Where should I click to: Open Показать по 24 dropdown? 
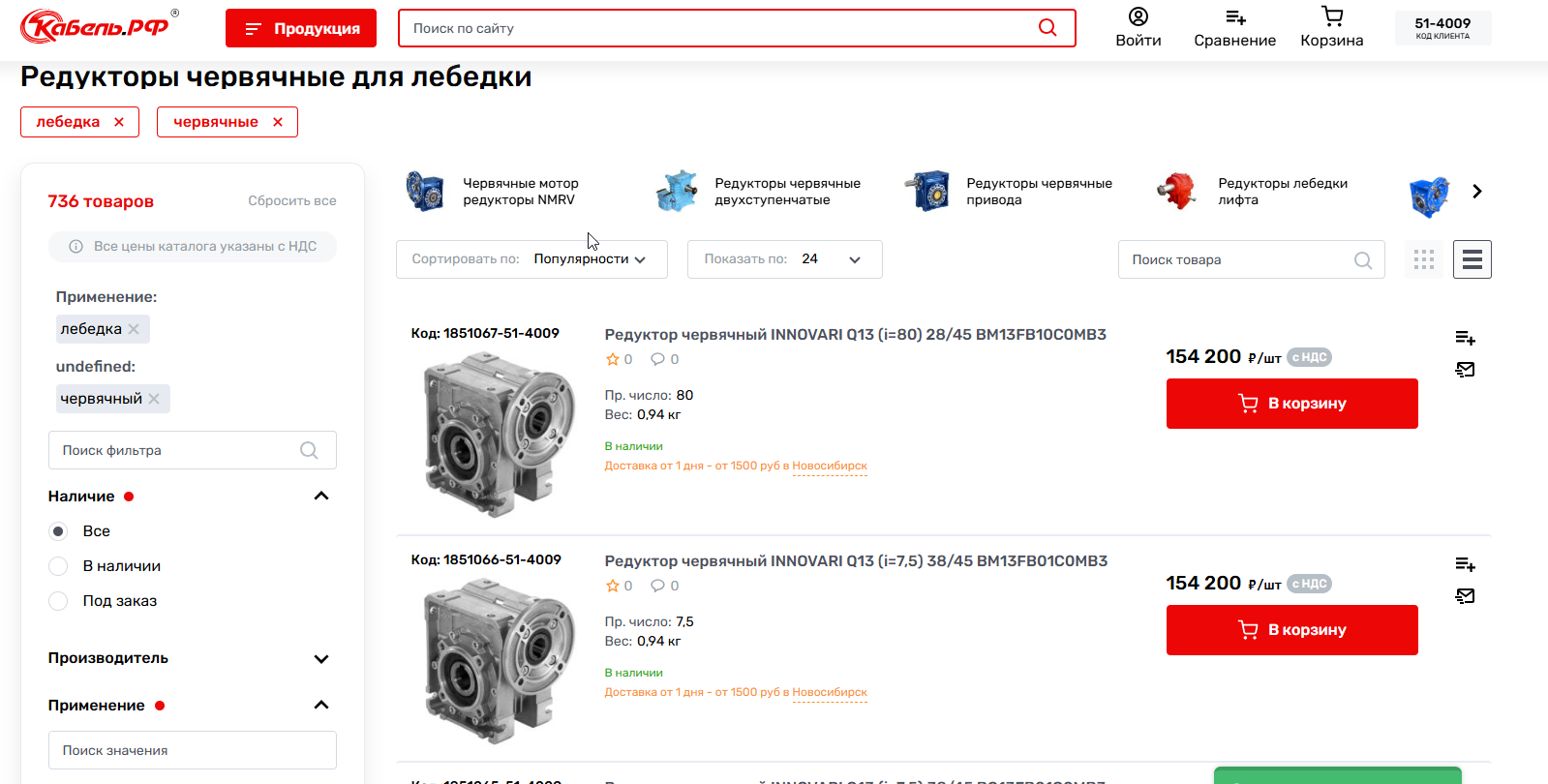[x=785, y=259]
